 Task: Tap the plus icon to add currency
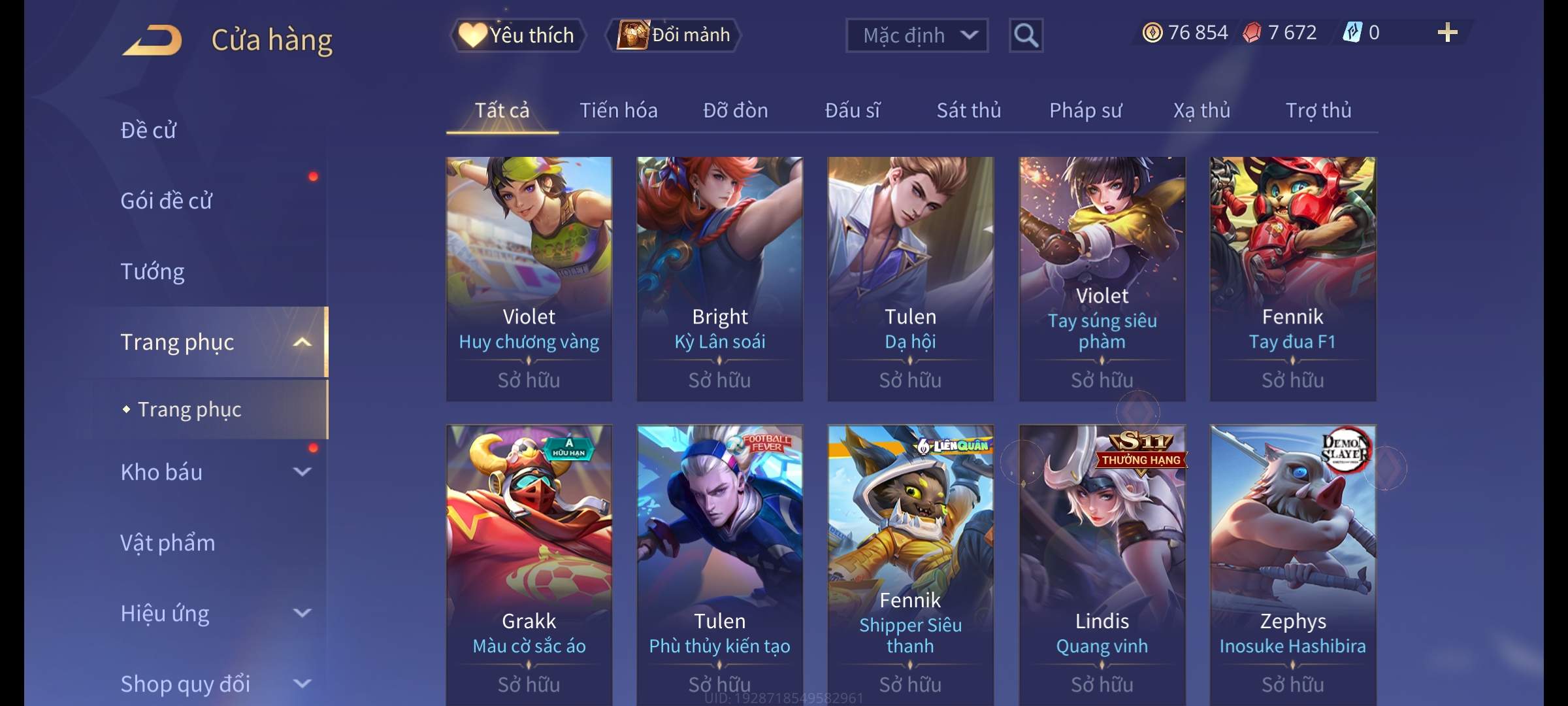[1448, 33]
